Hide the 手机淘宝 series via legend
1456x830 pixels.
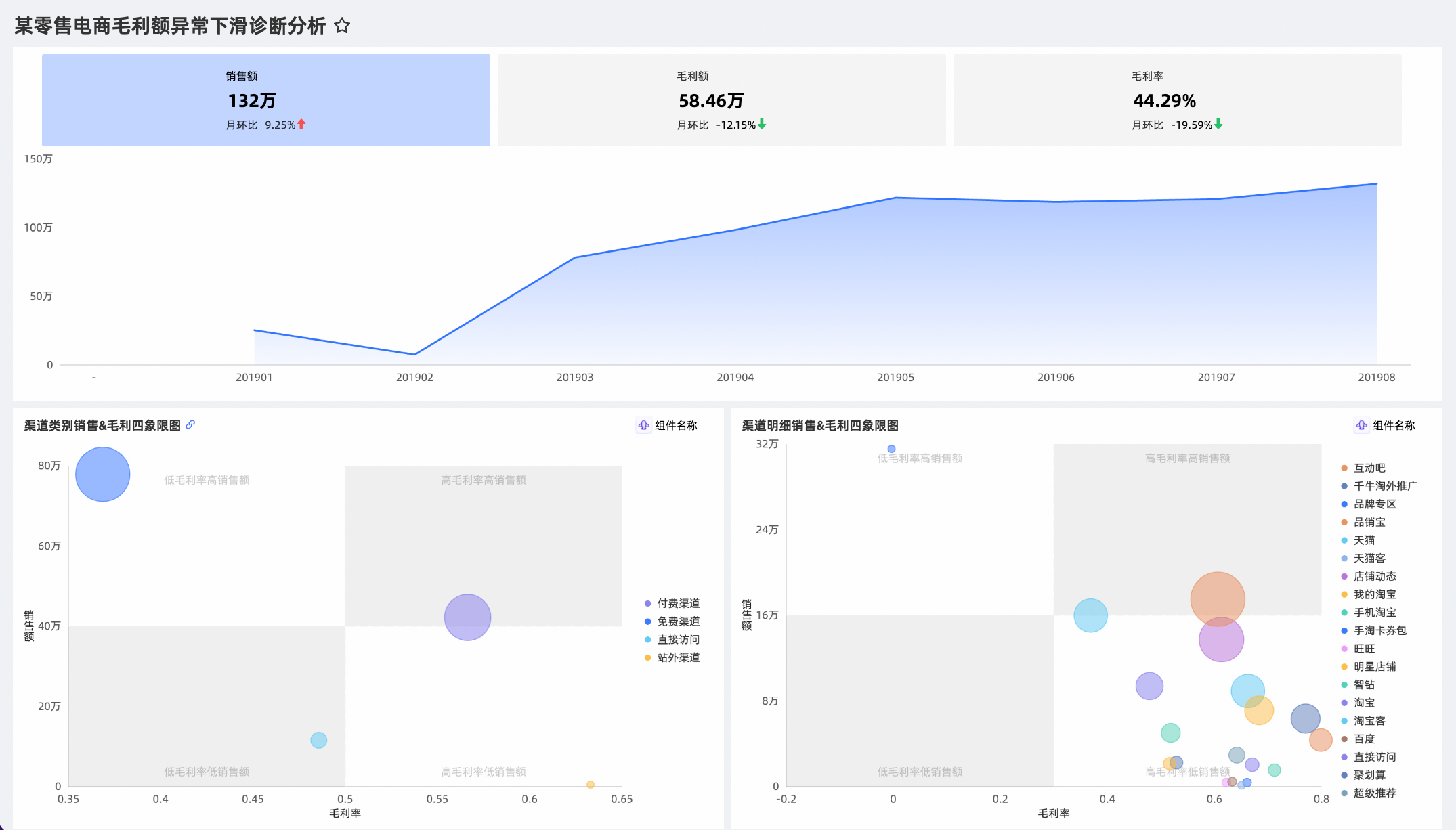[x=1369, y=612]
